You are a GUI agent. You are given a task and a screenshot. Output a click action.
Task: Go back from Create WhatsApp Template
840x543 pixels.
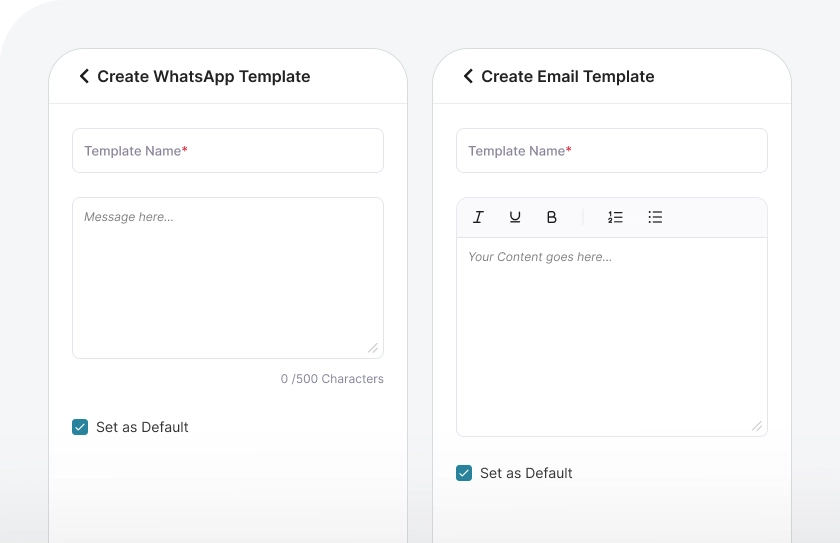click(x=84, y=76)
